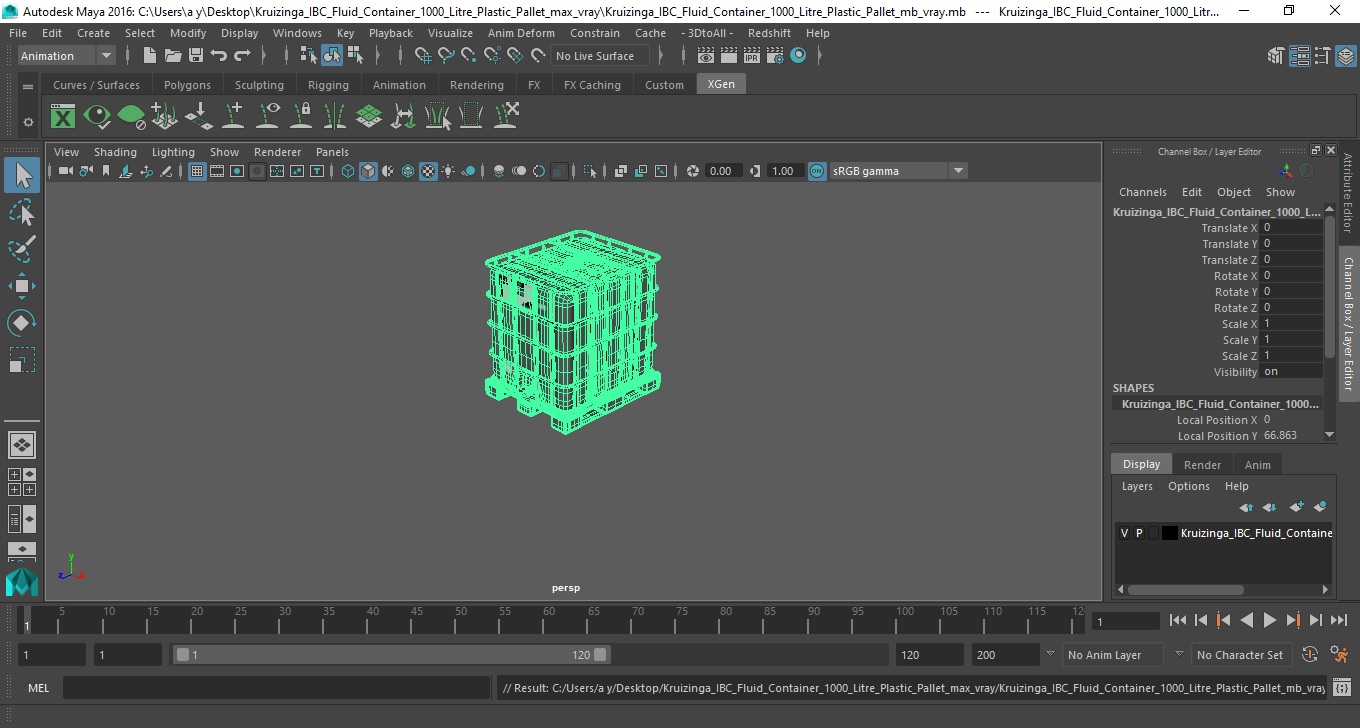Go to the start of playback range
Screen dimensions: 1360x728
pos(1178,621)
